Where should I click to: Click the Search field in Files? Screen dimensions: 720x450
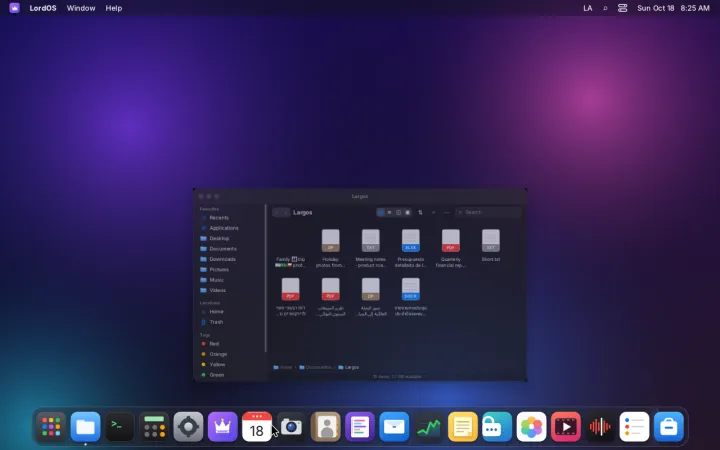(x=489, y=212)
